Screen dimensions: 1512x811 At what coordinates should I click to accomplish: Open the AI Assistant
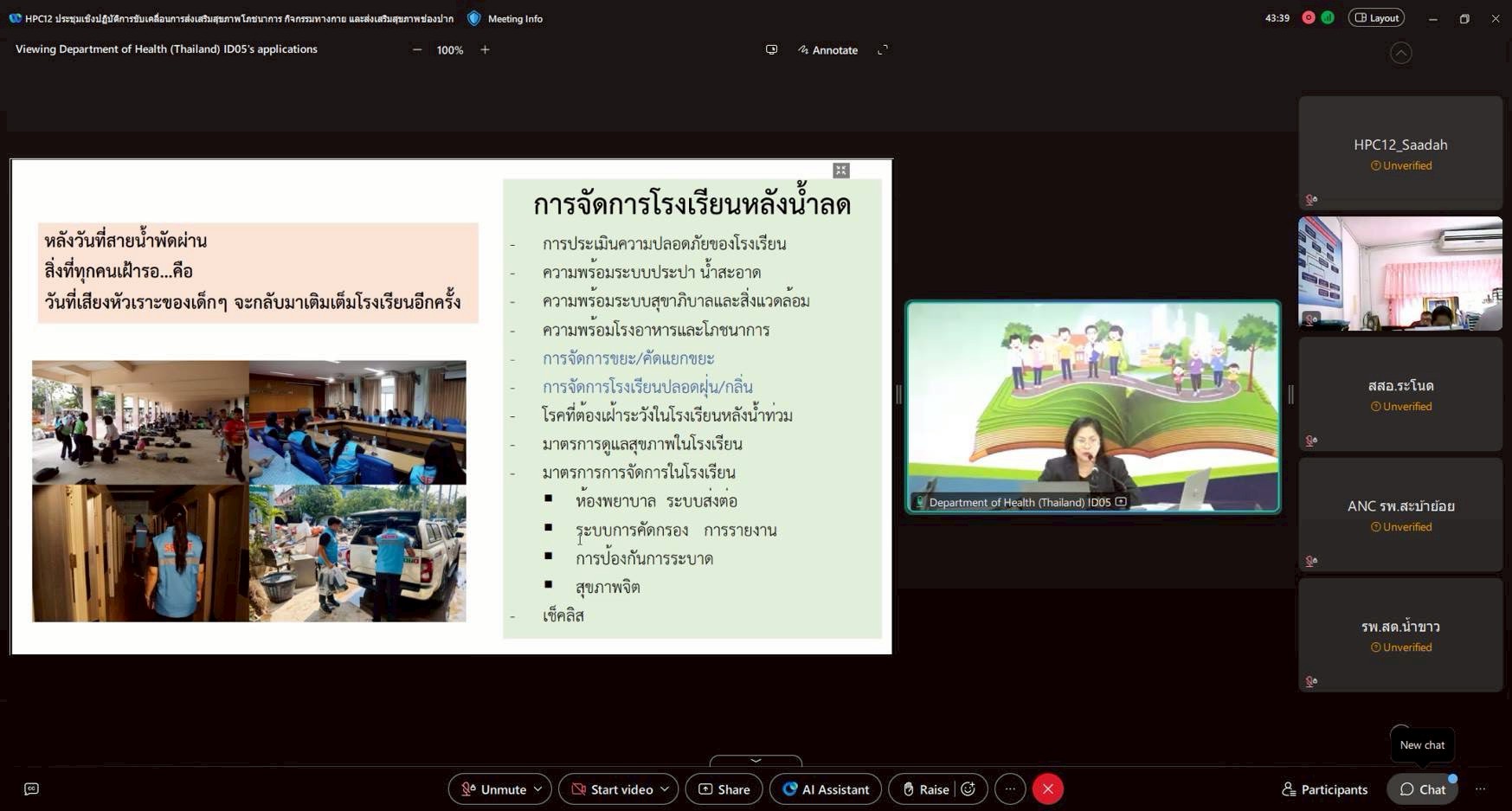click(x=826, y=789)
